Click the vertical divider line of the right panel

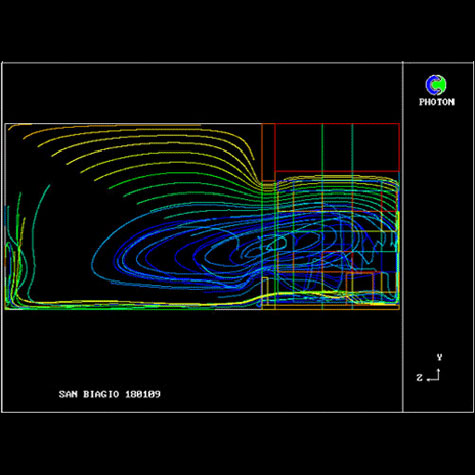tap(403, 237)
